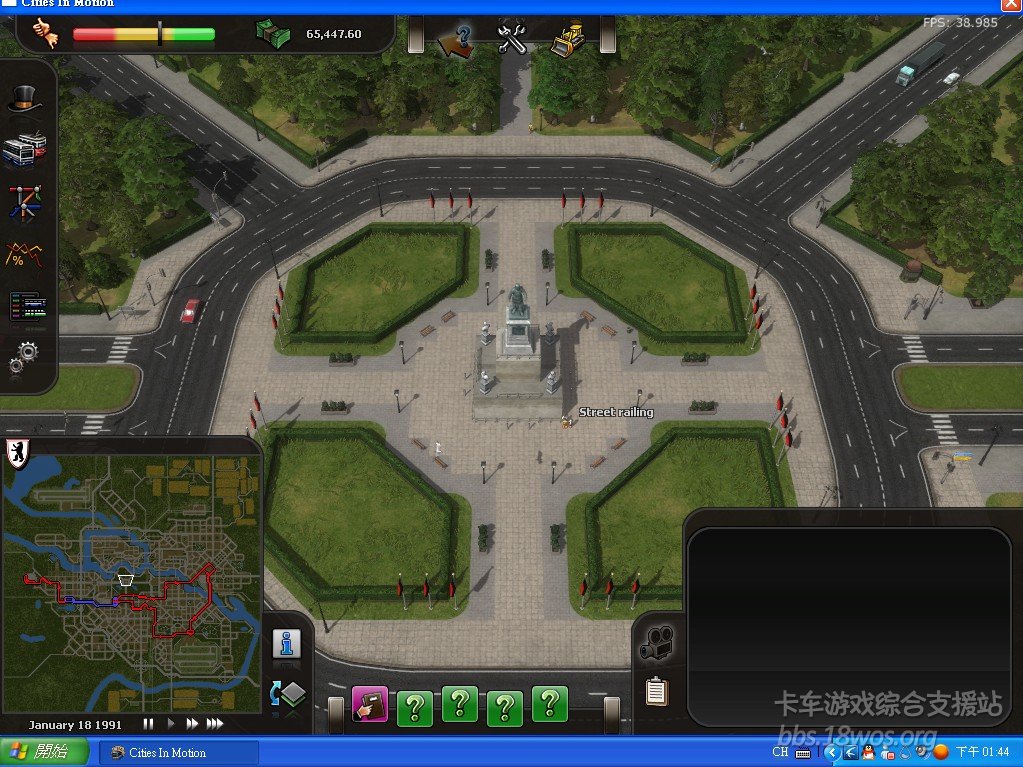The width and height of the screenshot is (1023, 767).
Task: Set game speed to normal play
Action: (171, 723)
